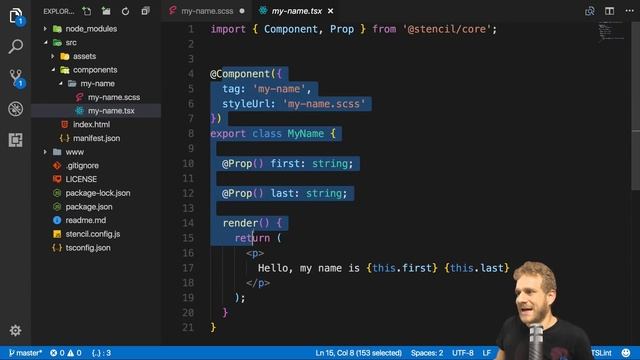Open the Extensions view in activity bar
The height and width of the screenshot is (360, 640).
[16, 140]
